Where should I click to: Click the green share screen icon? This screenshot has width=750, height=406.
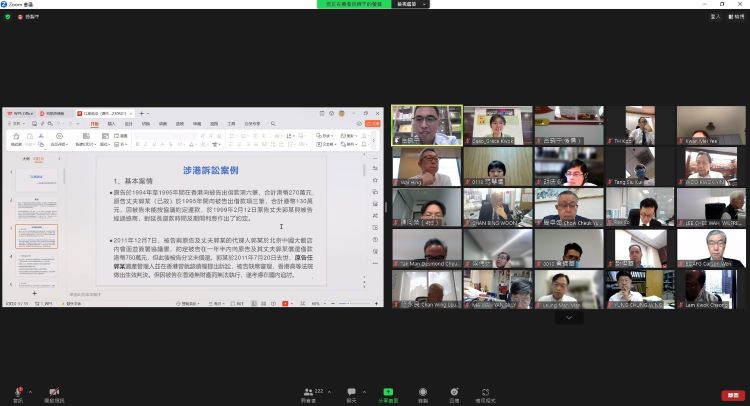point(388,392)
